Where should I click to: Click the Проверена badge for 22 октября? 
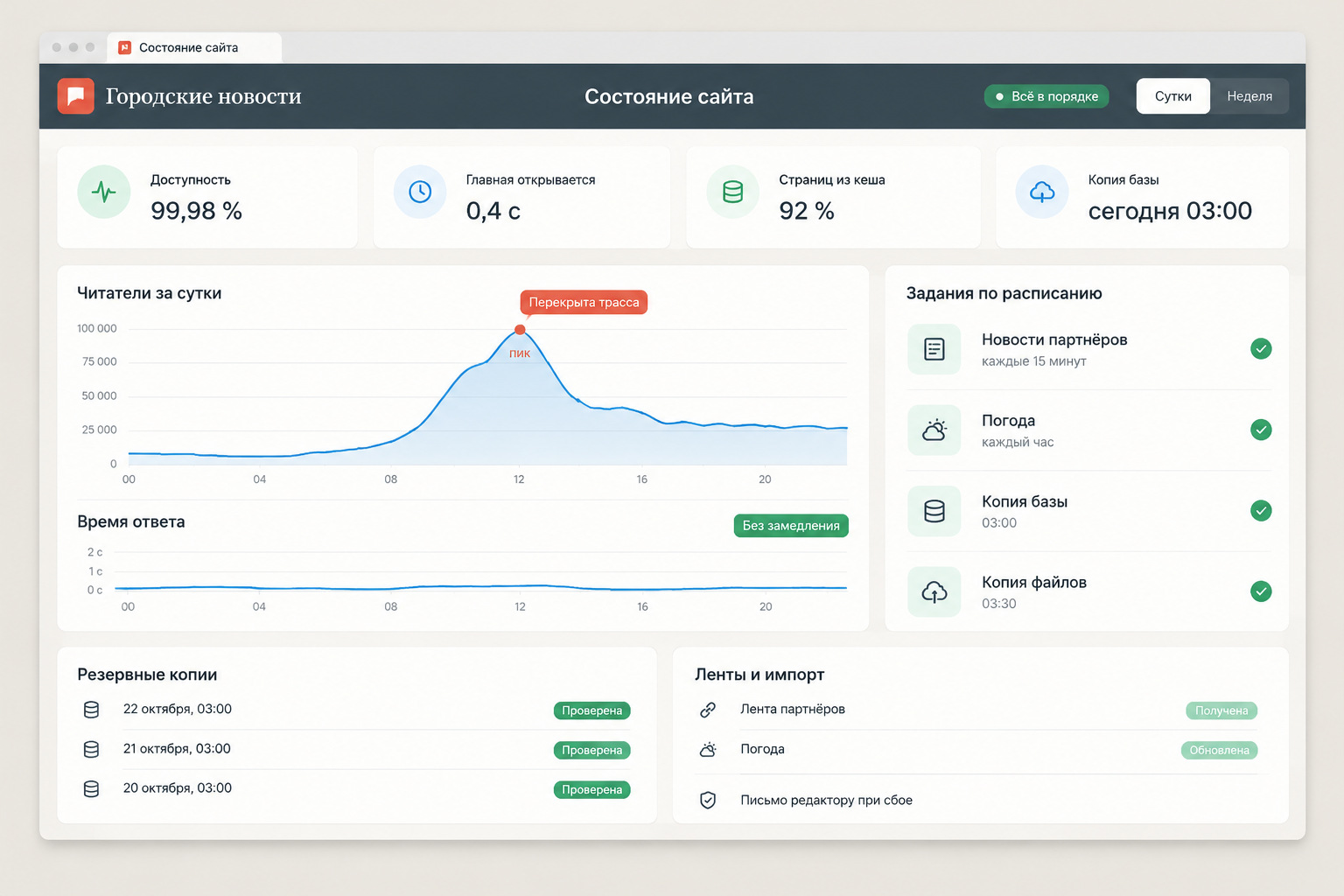(592, 710)
